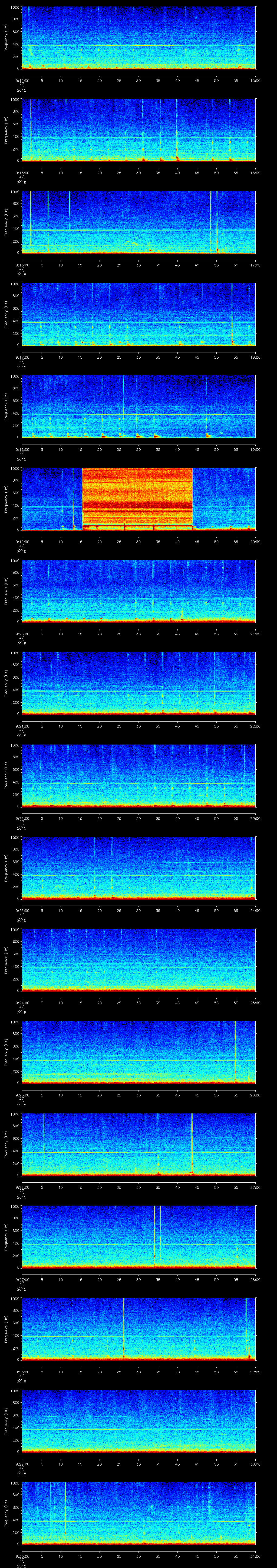Select the 9:21:00 start time label
The height and width of the screenshot is (1568, 277).
[x=22, y=726]
